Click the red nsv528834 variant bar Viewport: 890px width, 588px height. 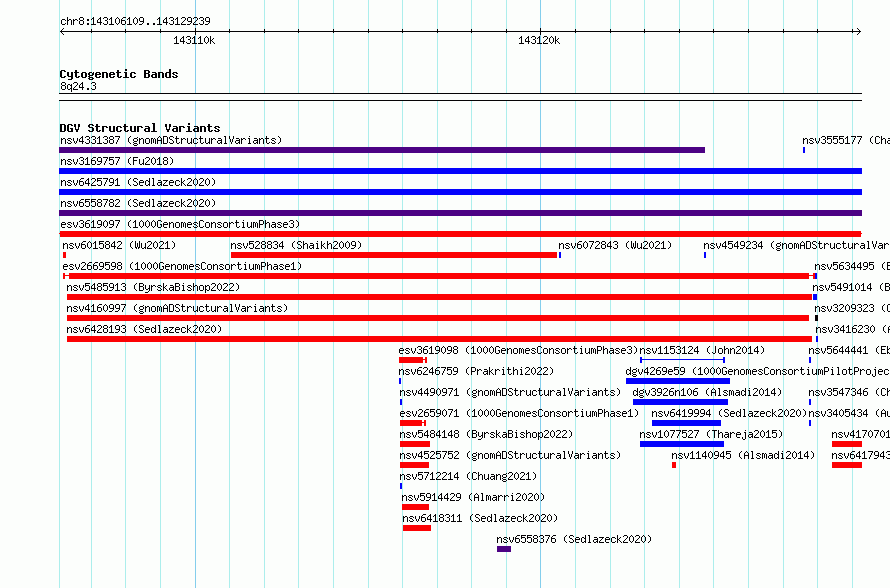click(x=394, y=255)
